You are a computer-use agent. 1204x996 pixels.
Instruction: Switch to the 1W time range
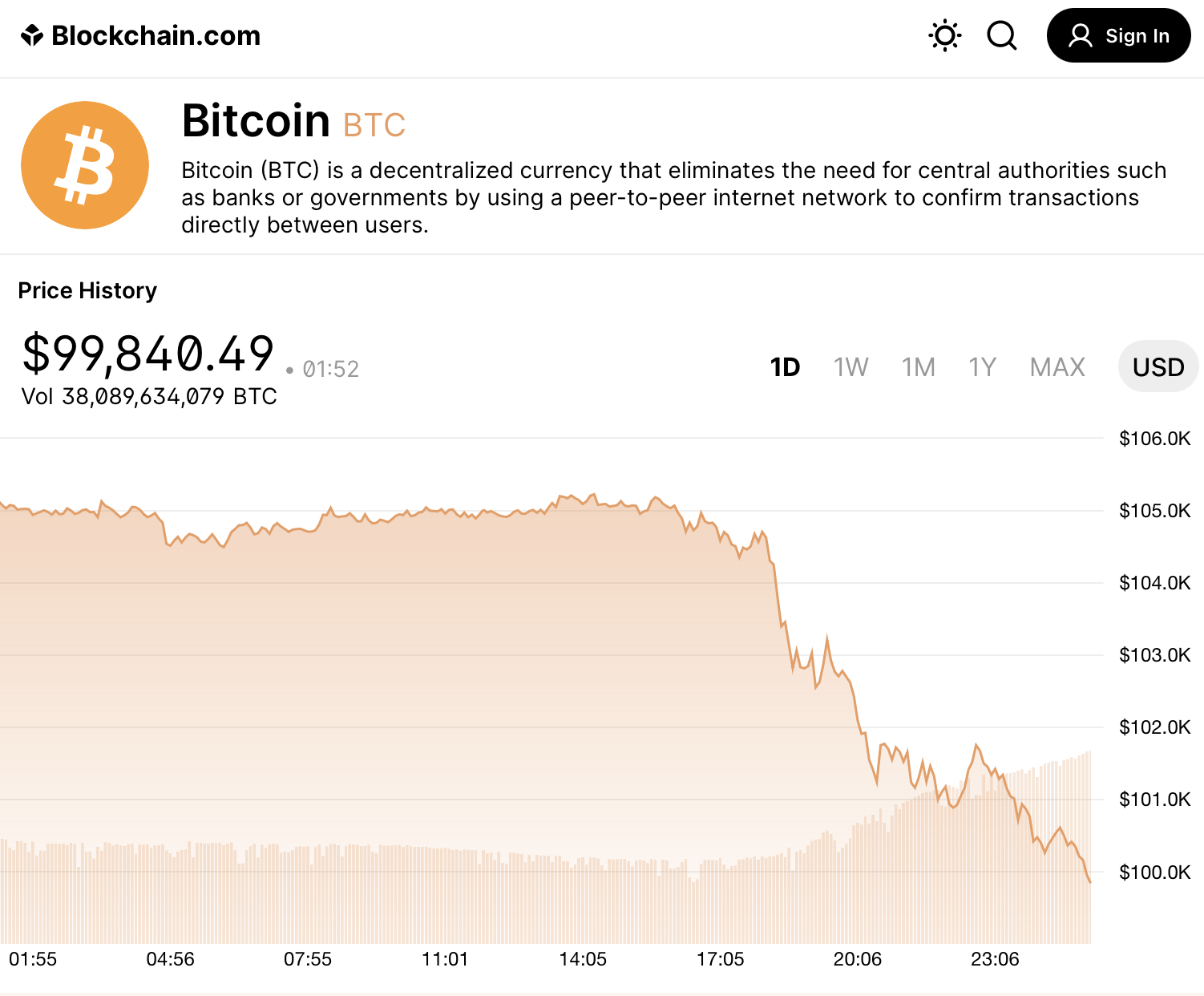(850, 367)
